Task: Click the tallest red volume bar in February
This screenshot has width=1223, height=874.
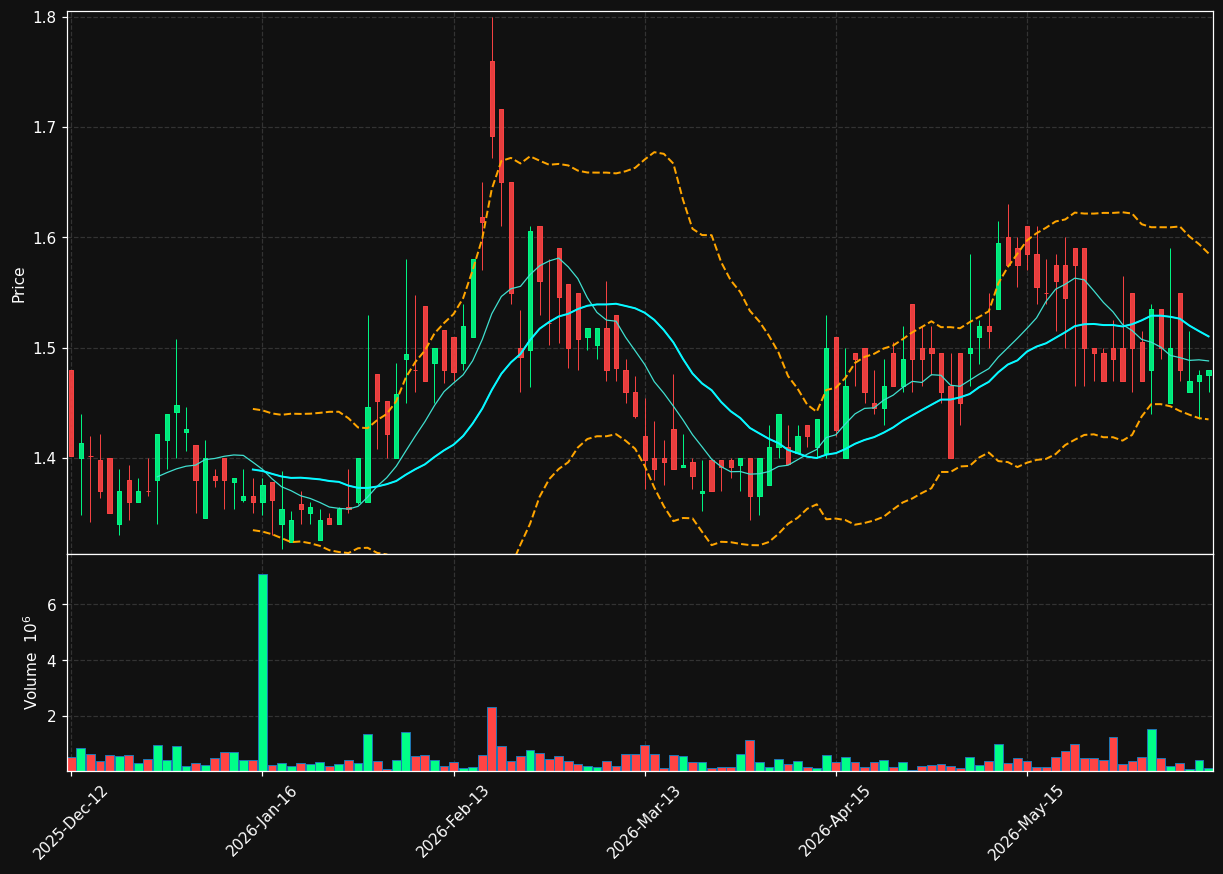Action: coord(492,739)
